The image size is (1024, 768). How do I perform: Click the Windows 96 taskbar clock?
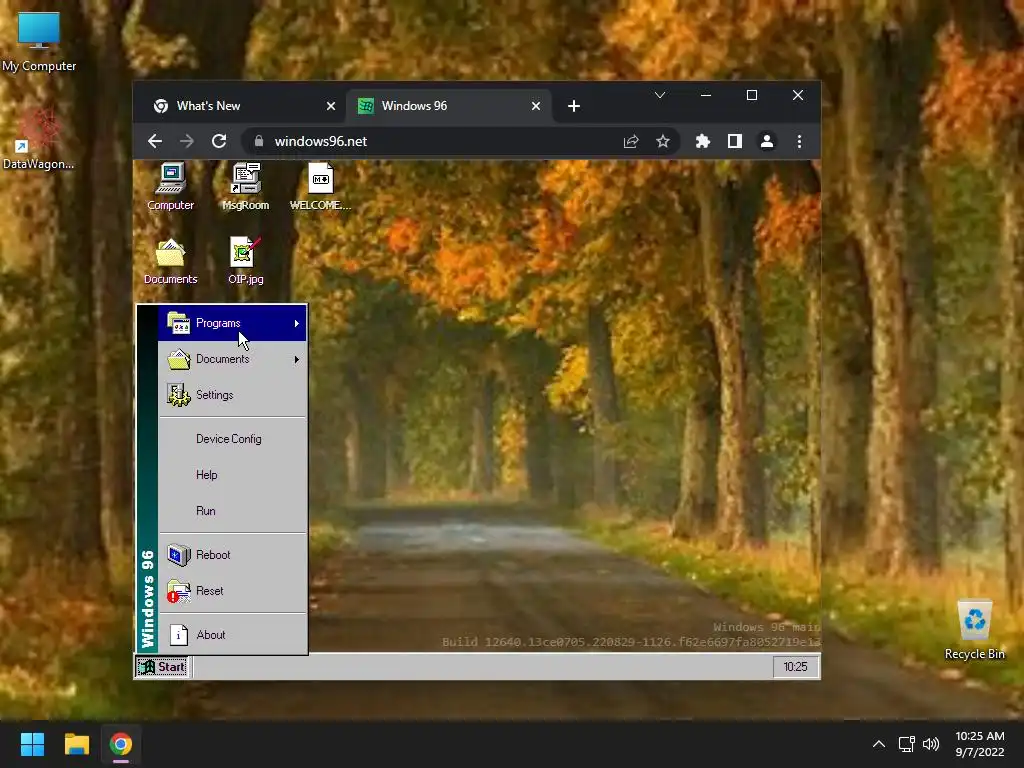(x=795, y=667)
